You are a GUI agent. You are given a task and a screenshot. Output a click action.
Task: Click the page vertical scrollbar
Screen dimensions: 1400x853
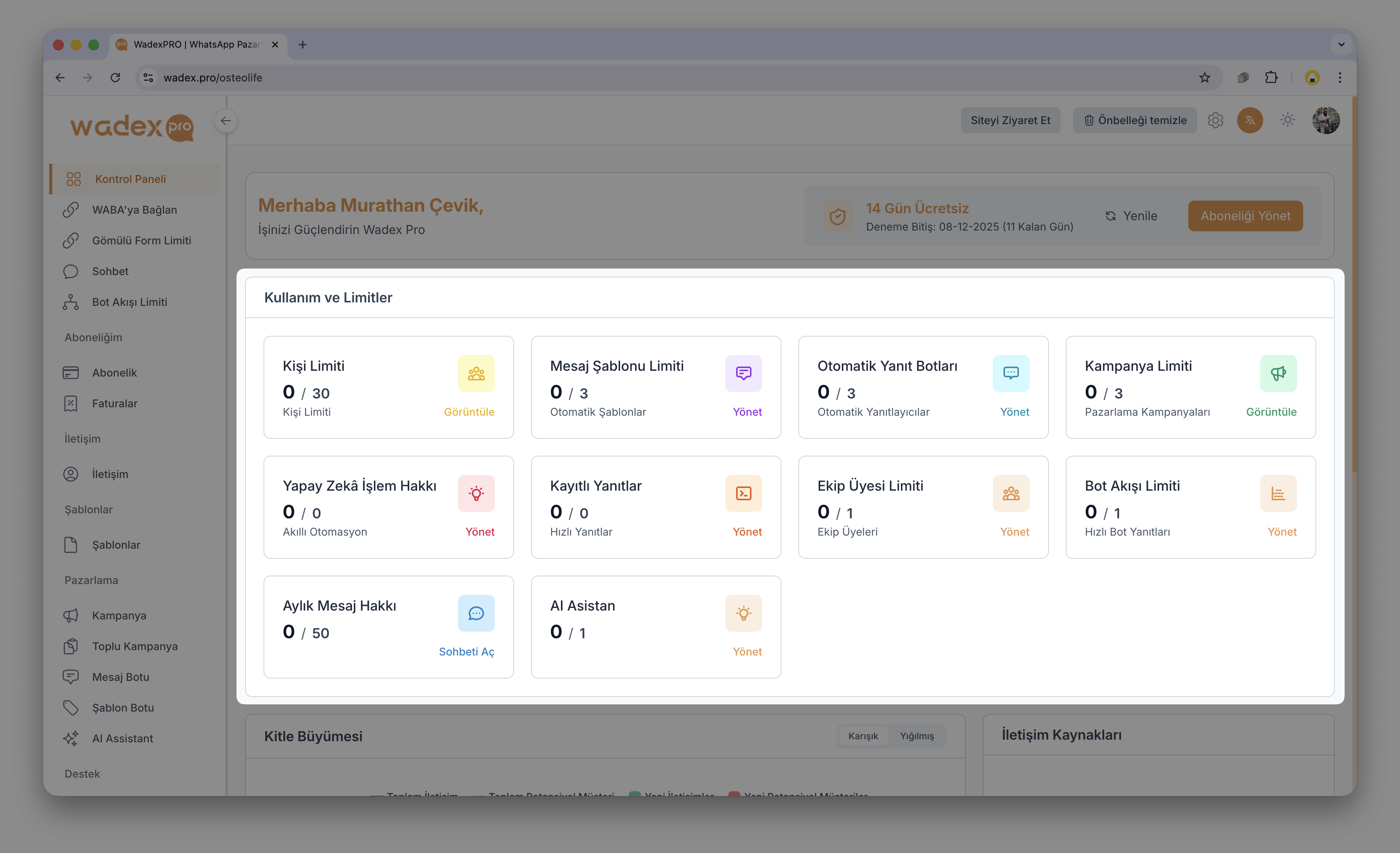coord(1354,284)
